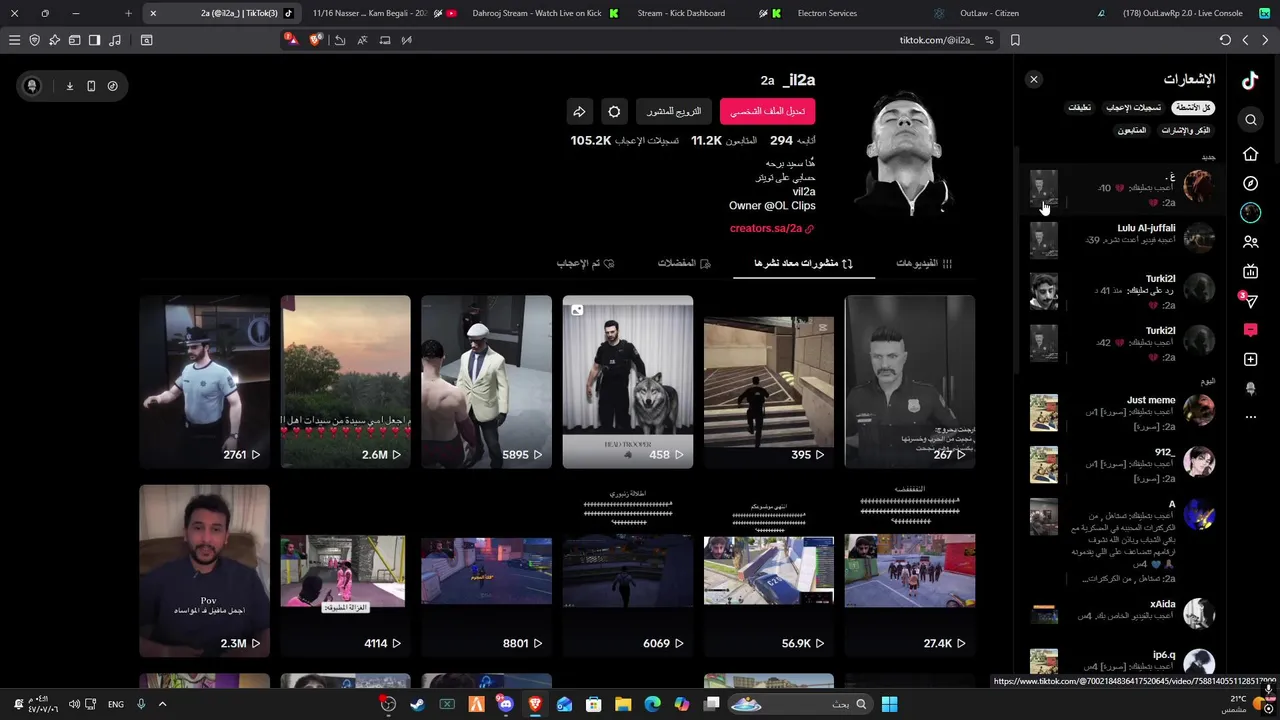This screenshot has height=720, width=1280.
Task: Open the music note toolbar icon
Action: click(x=114, y=40)
